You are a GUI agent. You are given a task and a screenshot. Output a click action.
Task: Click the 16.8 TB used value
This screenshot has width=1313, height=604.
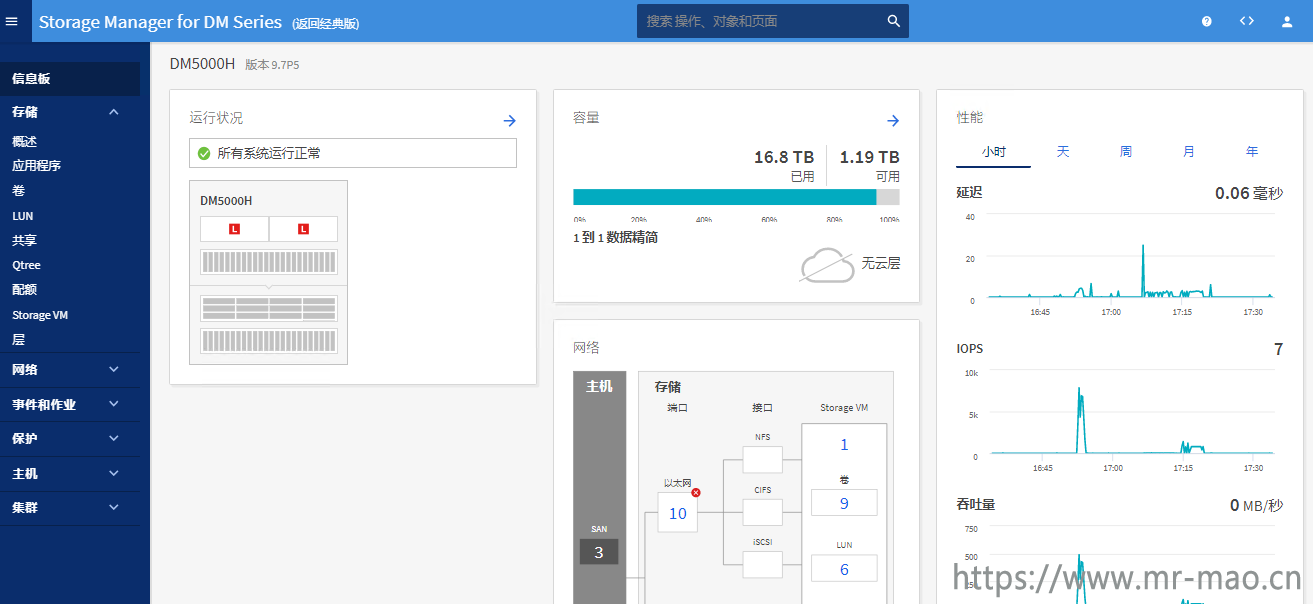pos(784,157)
